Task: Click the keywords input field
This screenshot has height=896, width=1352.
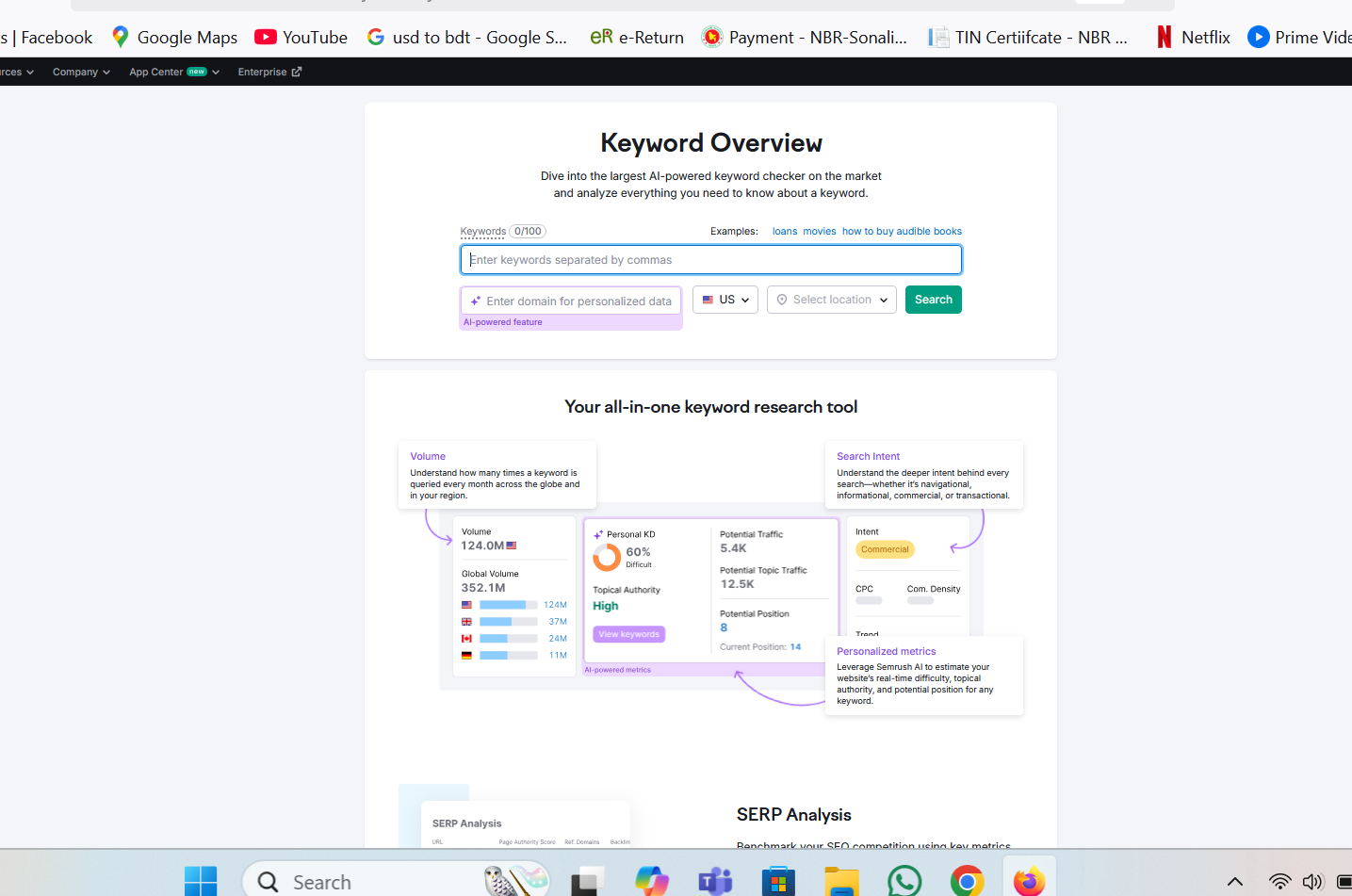Action: [711, 260]
